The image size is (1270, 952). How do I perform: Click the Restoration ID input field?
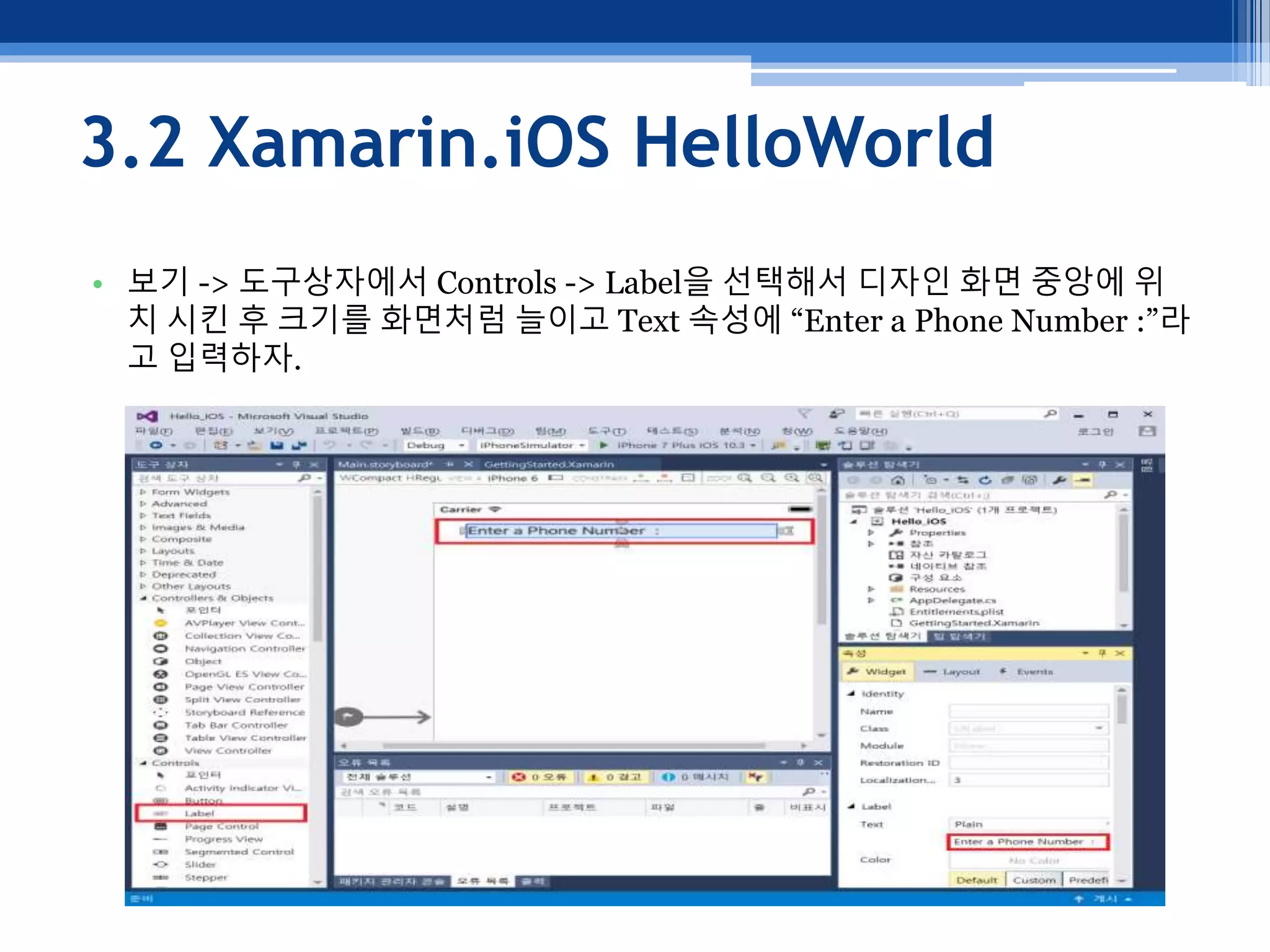click(1029, 763)
